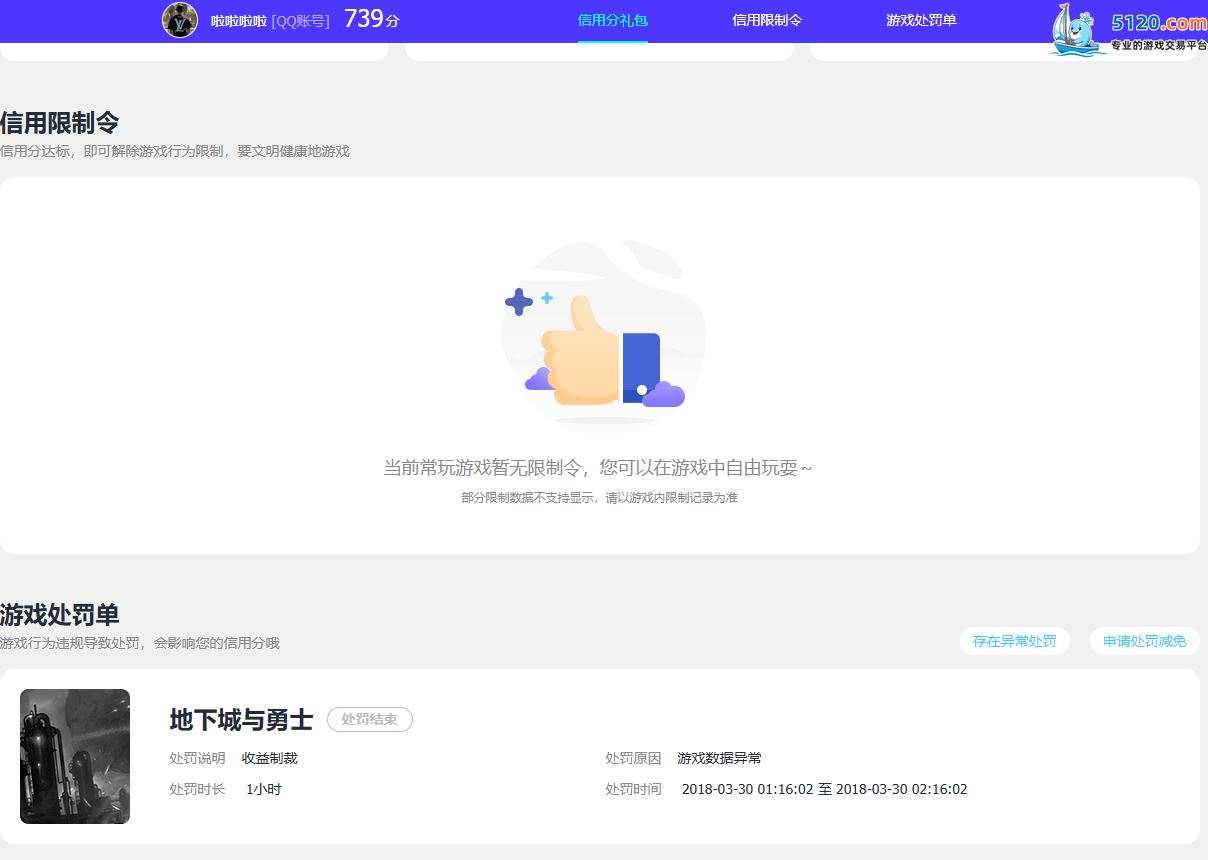
Task: Click the 处罚时间 label
Action: pyautogui.click(x=633, y=789)
